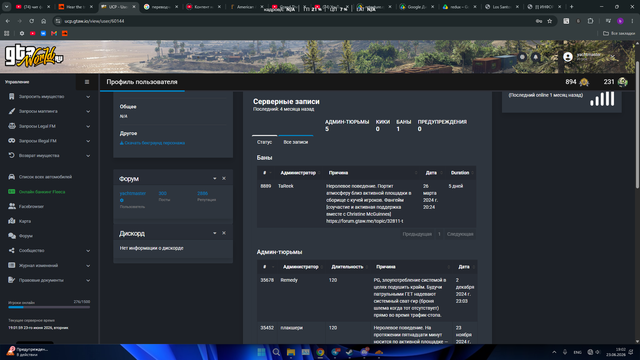Viewport: 640px width, 360px height.
Task: Sort Баны table by Duration column
Action: (x=460, y=173)
